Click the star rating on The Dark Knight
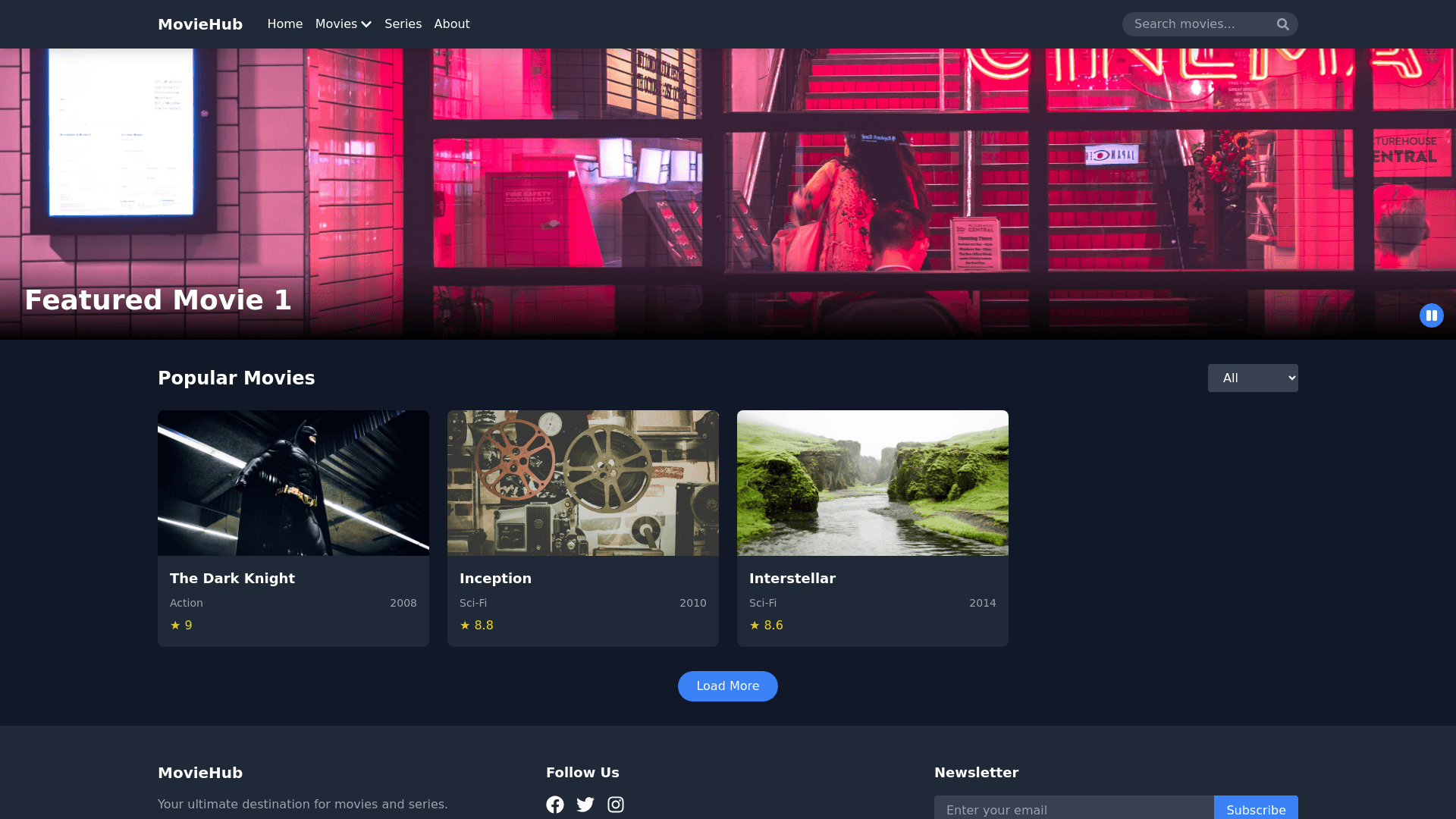The width and height of the screenshot is (1456, 819). 181,626
